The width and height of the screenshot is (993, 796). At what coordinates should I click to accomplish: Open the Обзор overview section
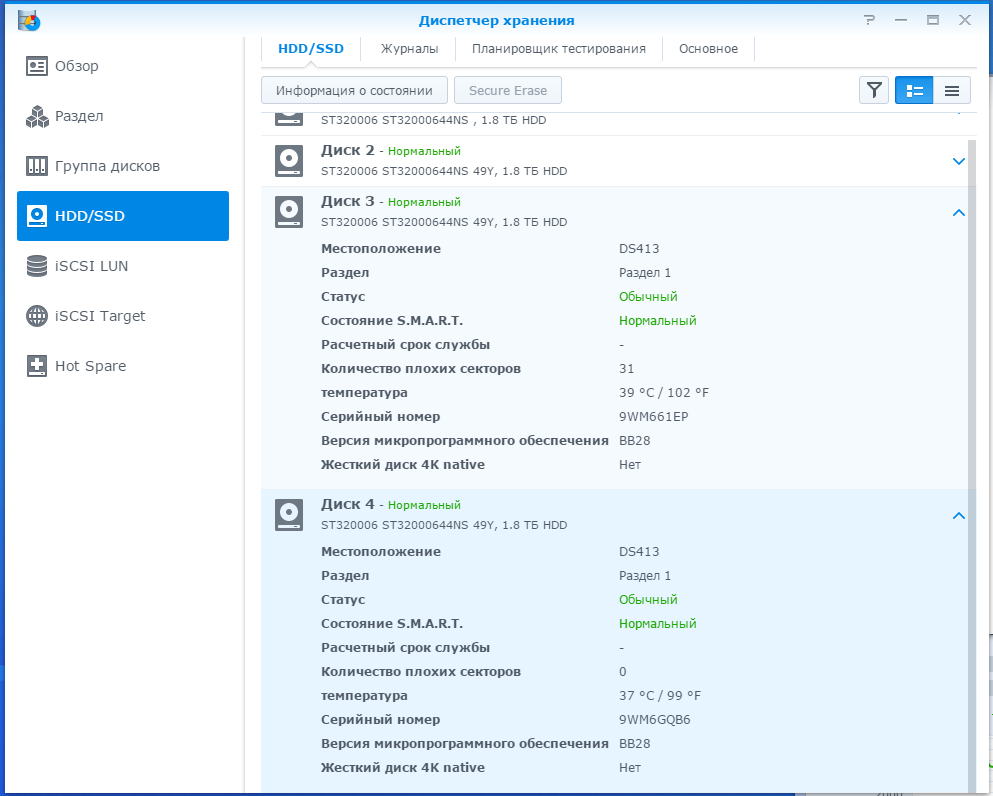click(x=123, y=66)
